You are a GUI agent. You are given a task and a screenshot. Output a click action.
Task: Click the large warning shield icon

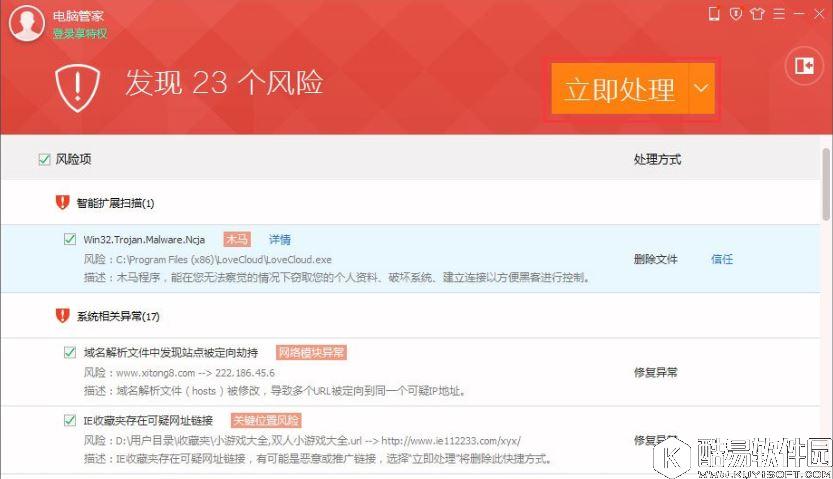[77, 88]
